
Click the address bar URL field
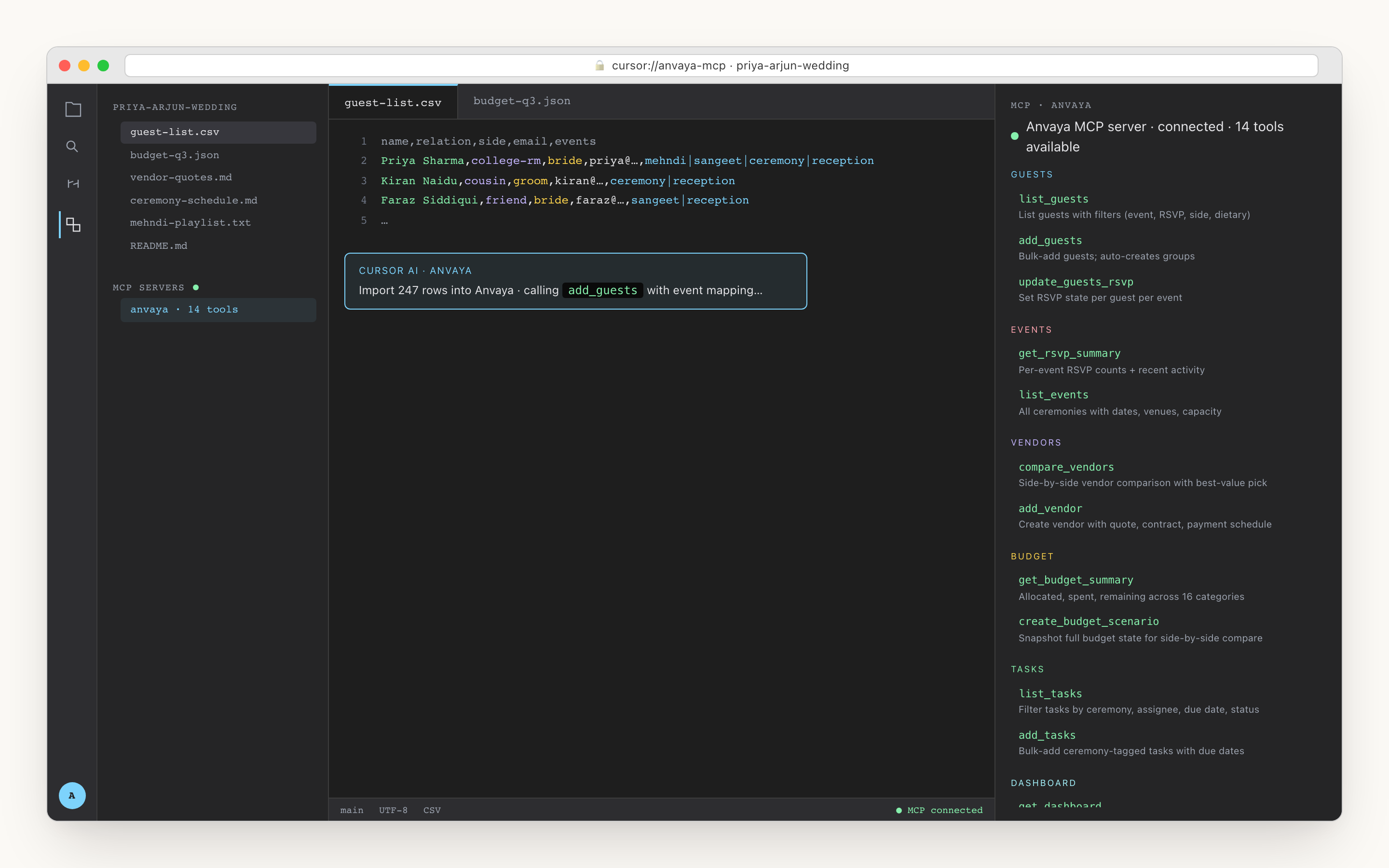pos(721,66)
